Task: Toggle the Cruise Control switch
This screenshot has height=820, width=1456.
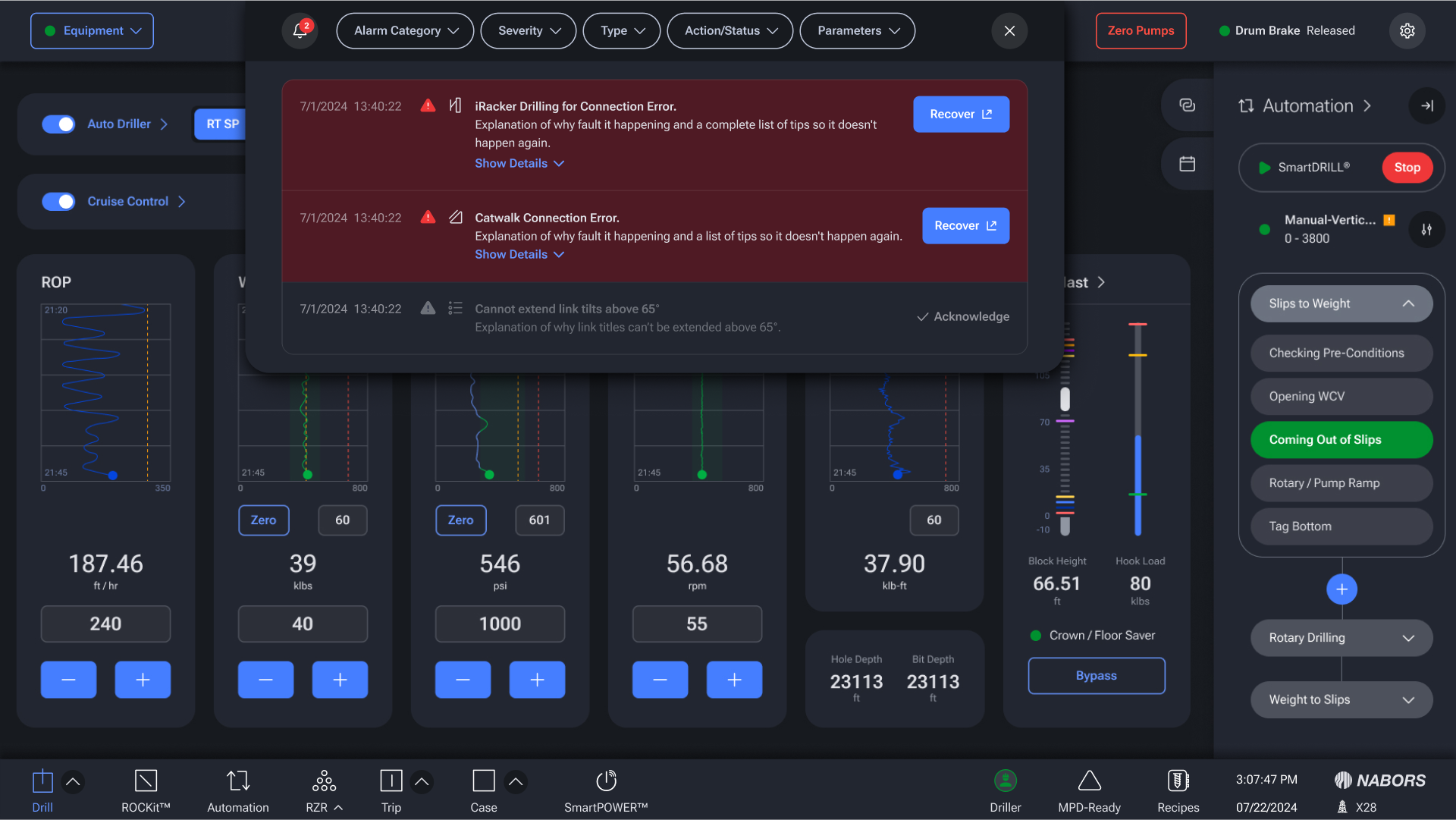Action: [x=58, y=201]
